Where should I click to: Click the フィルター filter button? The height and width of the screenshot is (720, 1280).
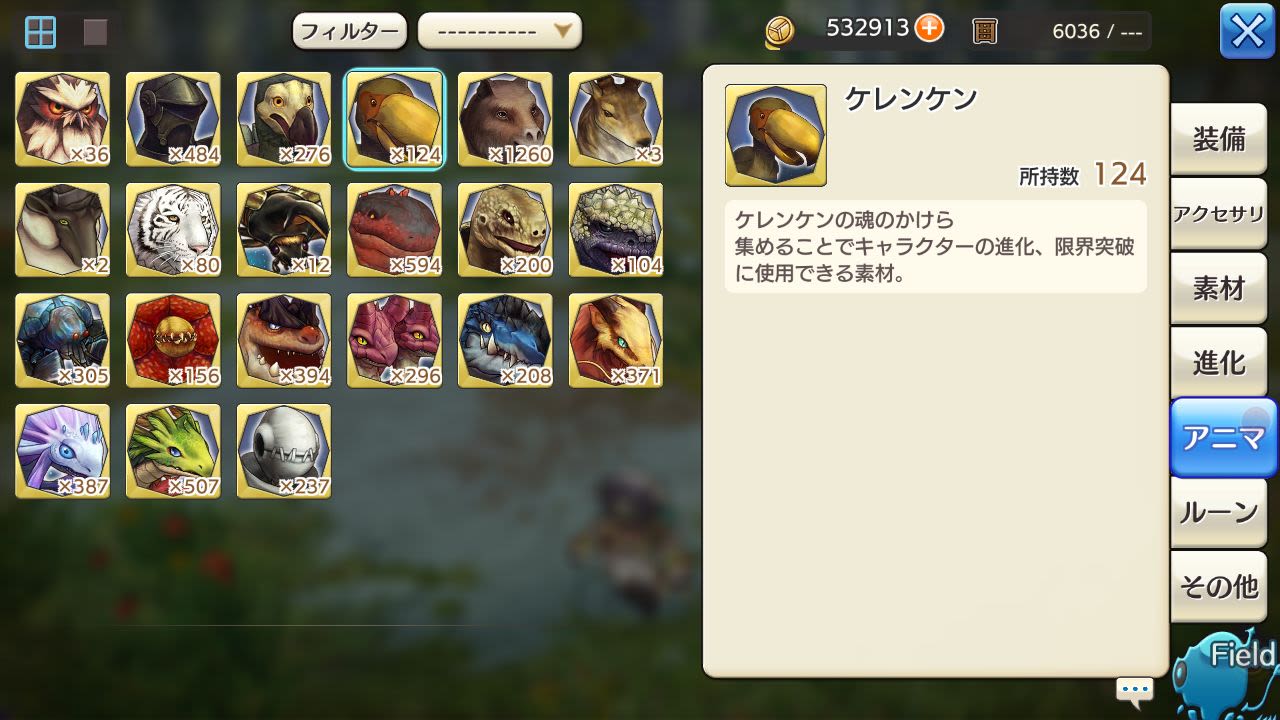click(x=350, y=31)
